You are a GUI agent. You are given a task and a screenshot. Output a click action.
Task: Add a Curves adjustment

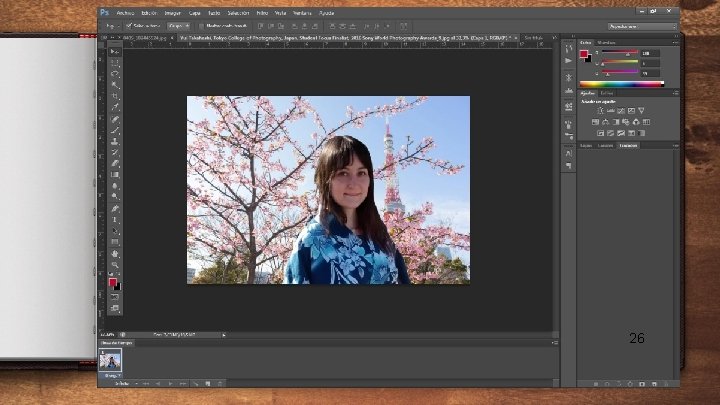pyautogui.click(x=621, y=111)
